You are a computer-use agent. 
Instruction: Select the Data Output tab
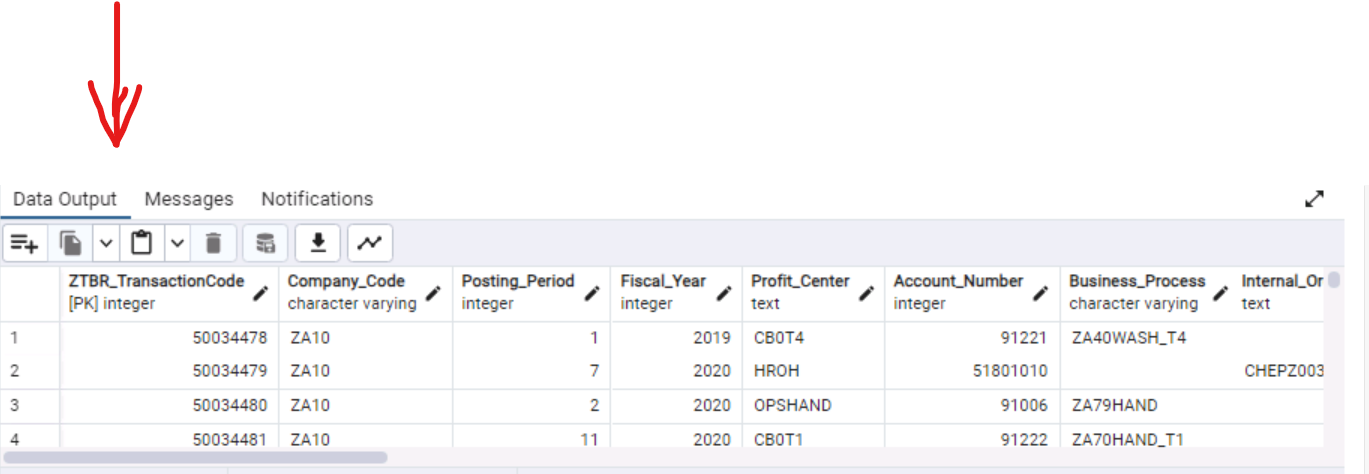click(65, 199)
